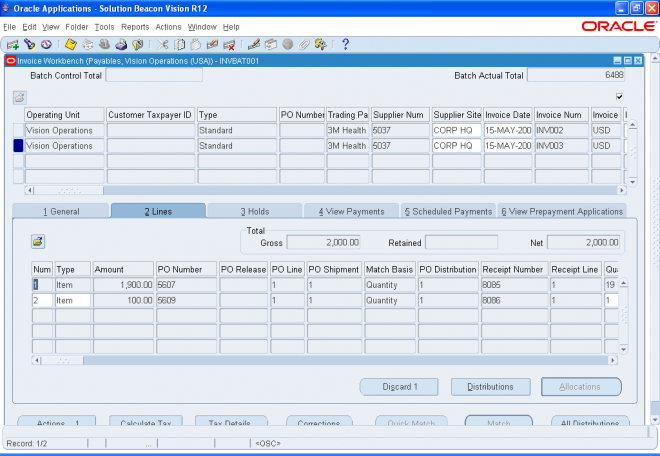This screenshot has width=660, height=456.
Task: Open 6 View Prepayment Applications tab
Action: [562, 211]
